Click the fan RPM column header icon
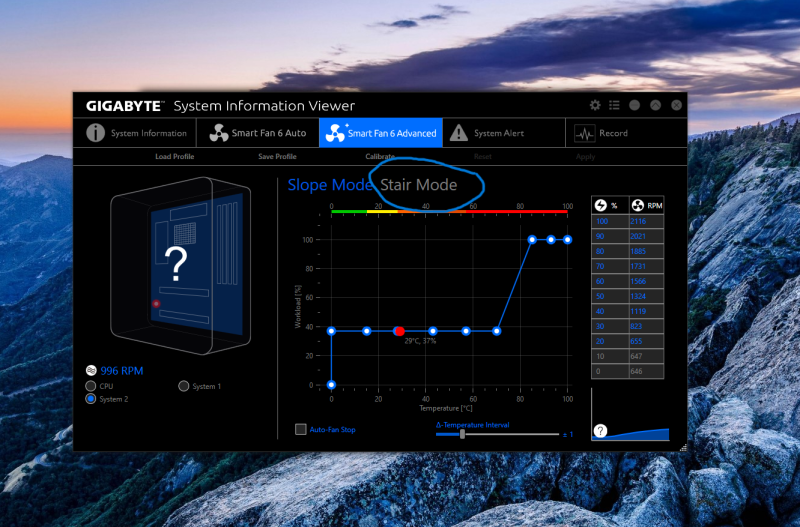 tap(637, 205)
